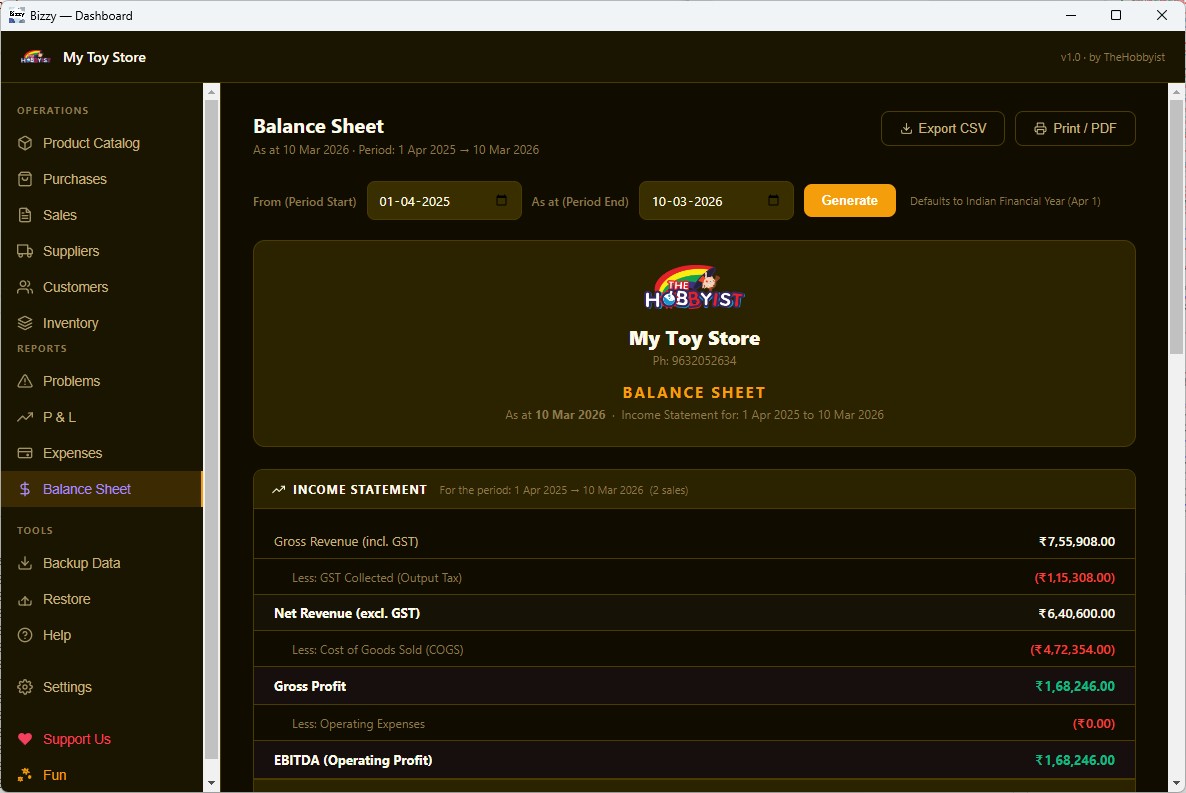Open Suppliers via the truck icon

coord(25,251)
